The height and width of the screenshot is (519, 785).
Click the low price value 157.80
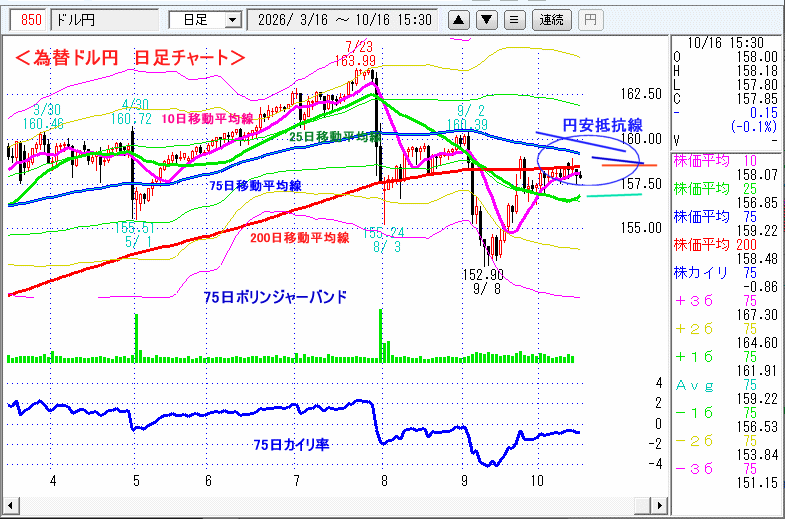[x=757, y=85]
